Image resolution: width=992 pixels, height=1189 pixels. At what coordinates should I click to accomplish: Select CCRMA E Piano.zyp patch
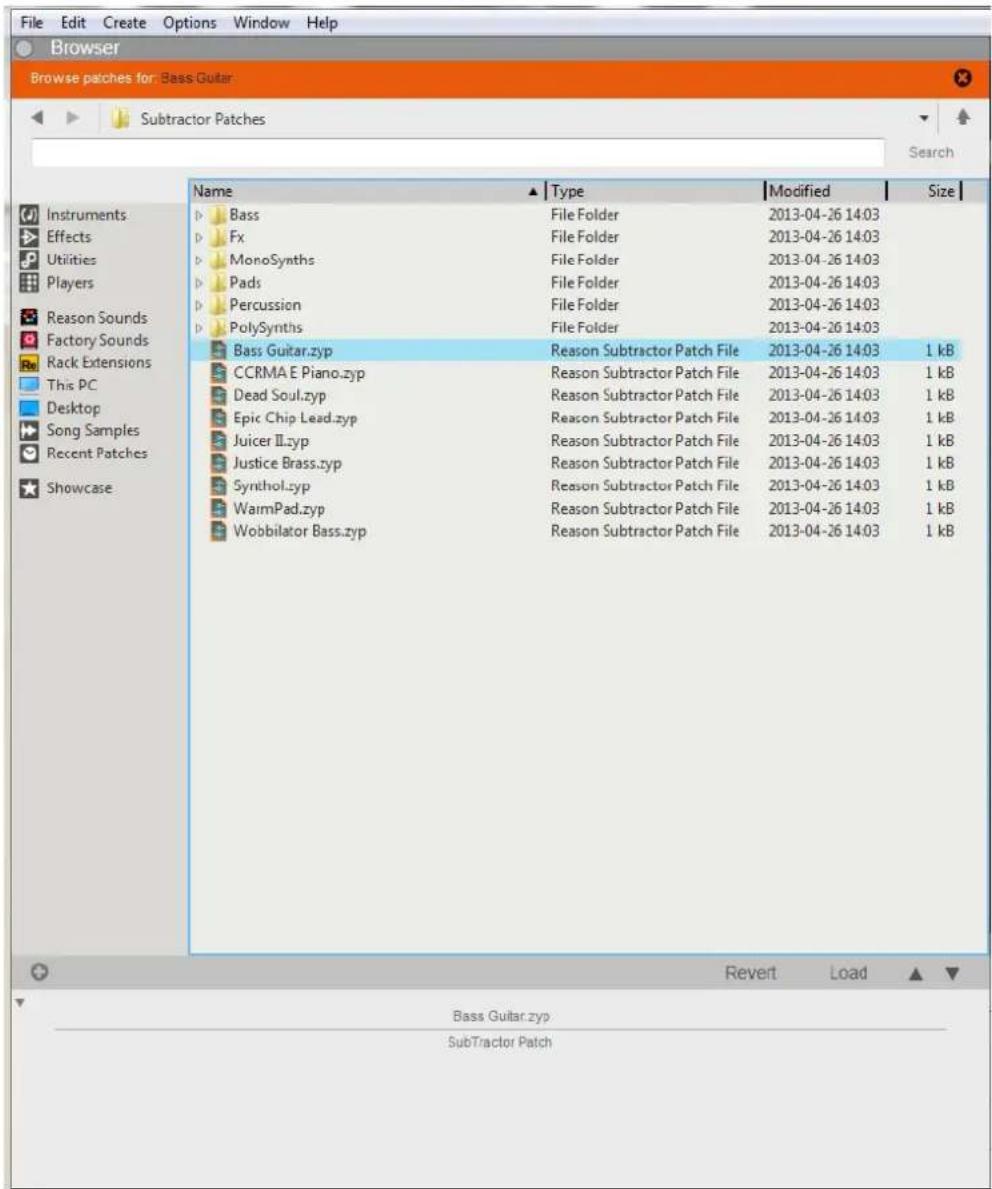pyautogui.click(x=576, y=372)
